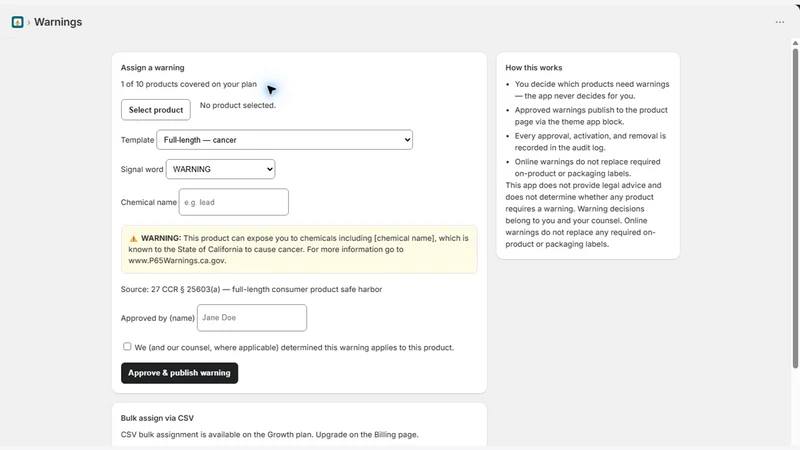The height and width of the screenshot is (450, 800).
Task: Click the Bulk assign via CSV heading
Action: point(157,418)
